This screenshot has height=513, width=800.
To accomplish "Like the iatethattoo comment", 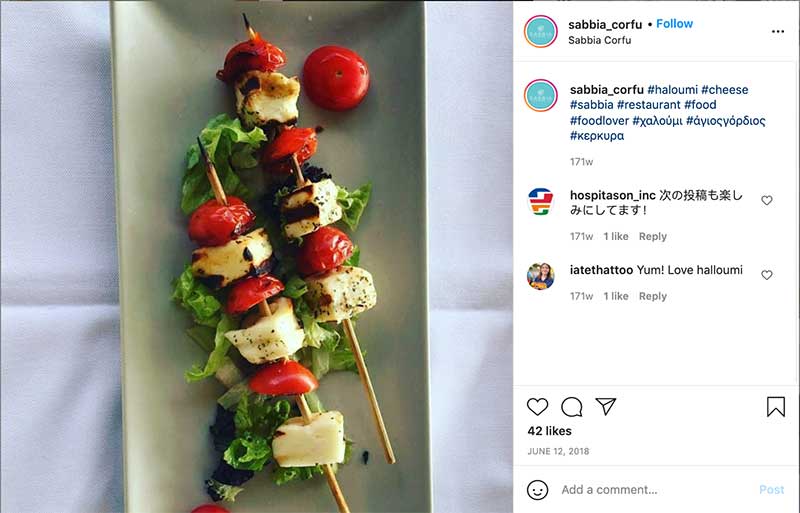I will [x=767, y=275].
